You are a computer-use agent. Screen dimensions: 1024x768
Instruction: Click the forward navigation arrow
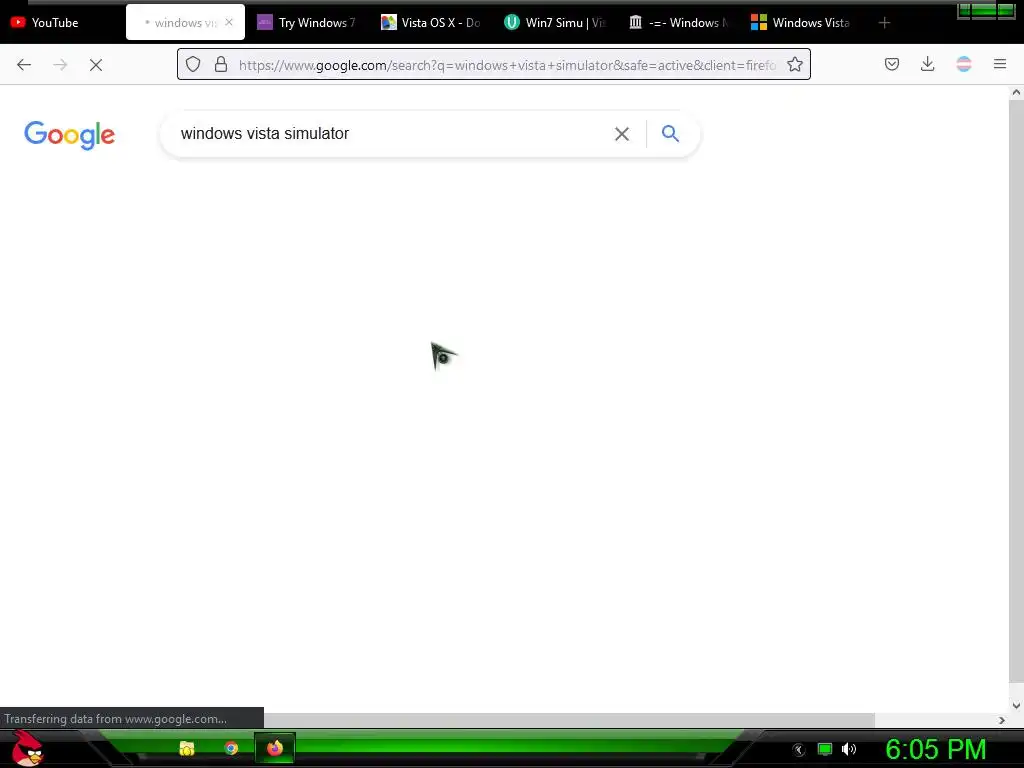point(60,65)
